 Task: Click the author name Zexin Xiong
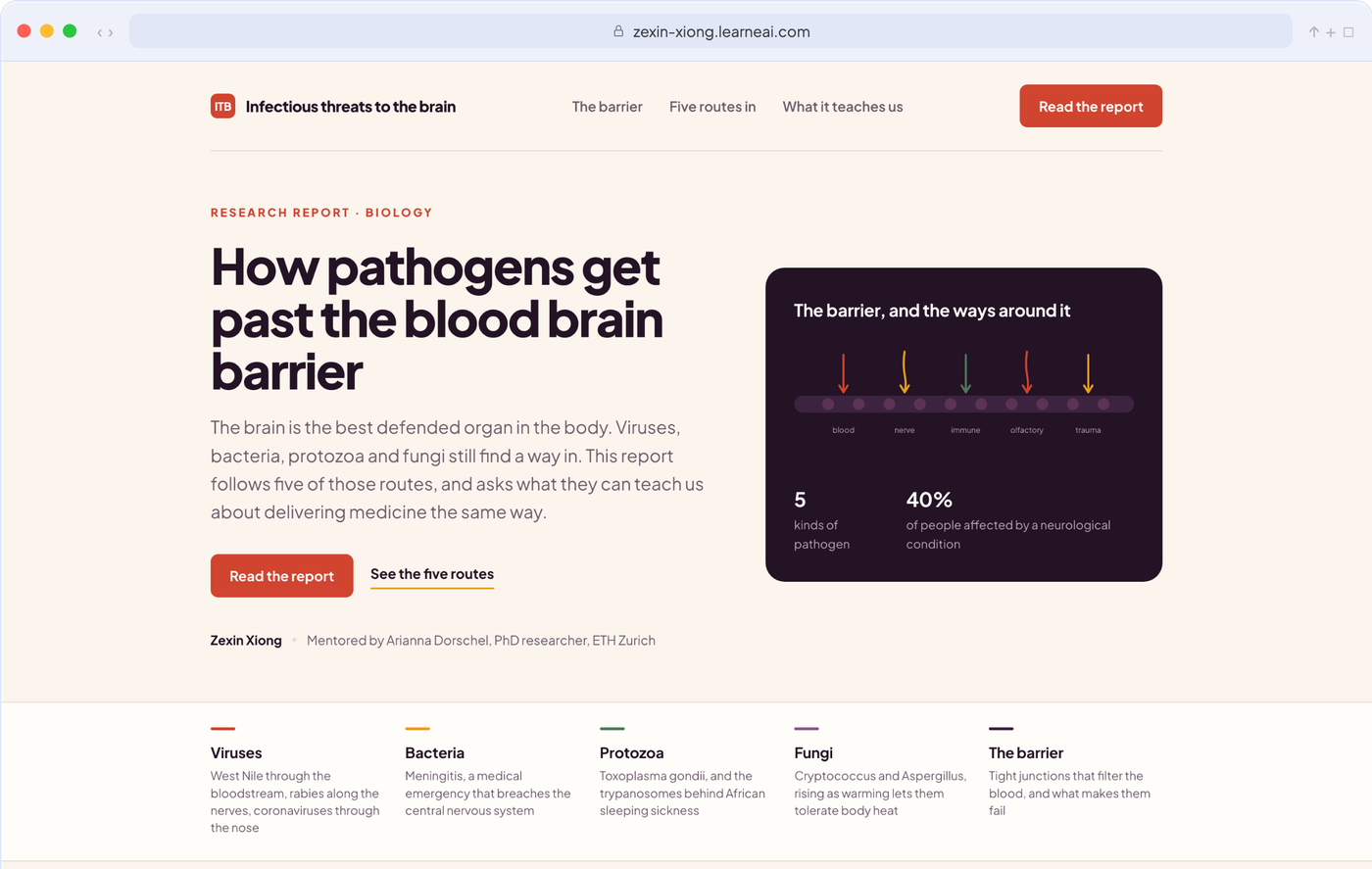(x=246, y=641)
